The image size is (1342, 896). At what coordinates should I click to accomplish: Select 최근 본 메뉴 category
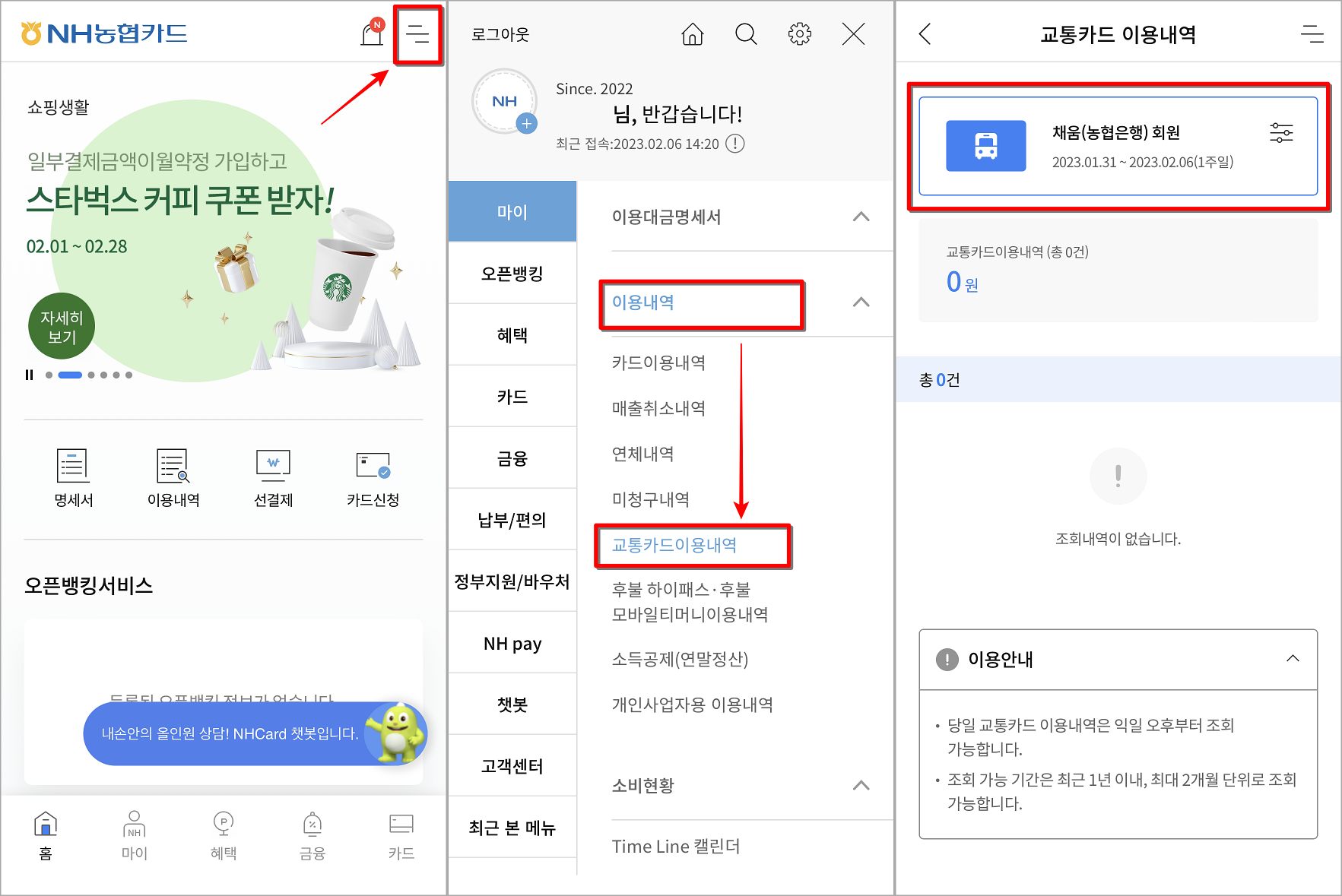click(512, 828)
